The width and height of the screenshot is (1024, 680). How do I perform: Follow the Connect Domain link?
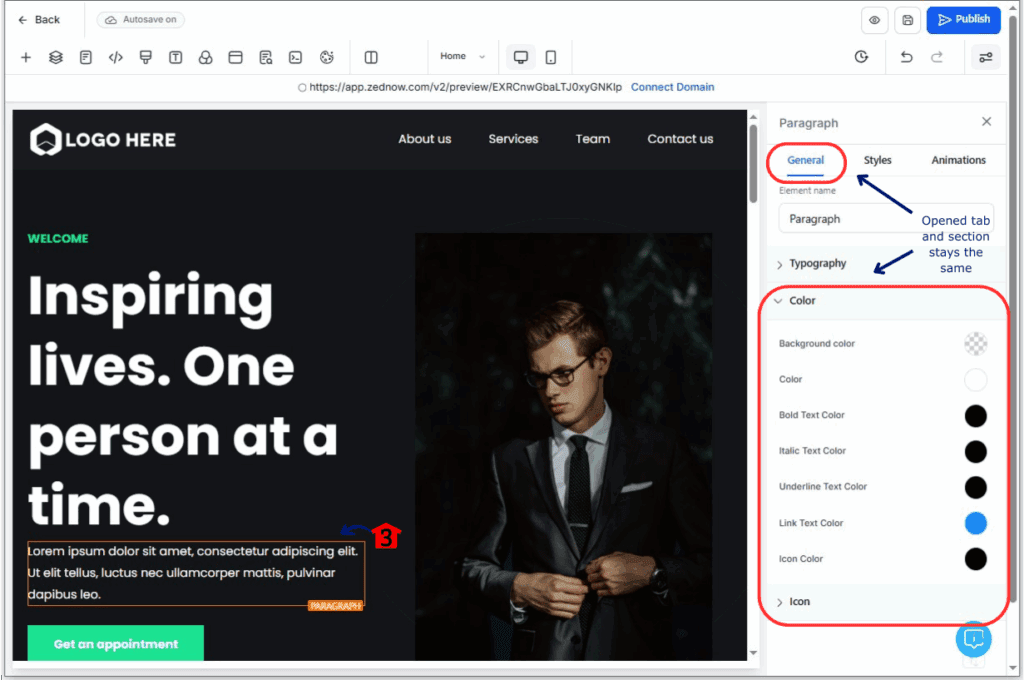(672, 87)
